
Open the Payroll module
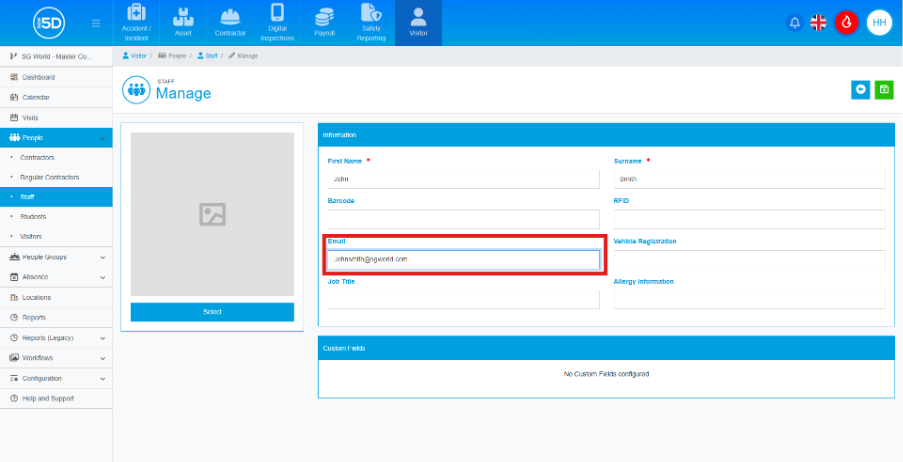tap(324, 23)
